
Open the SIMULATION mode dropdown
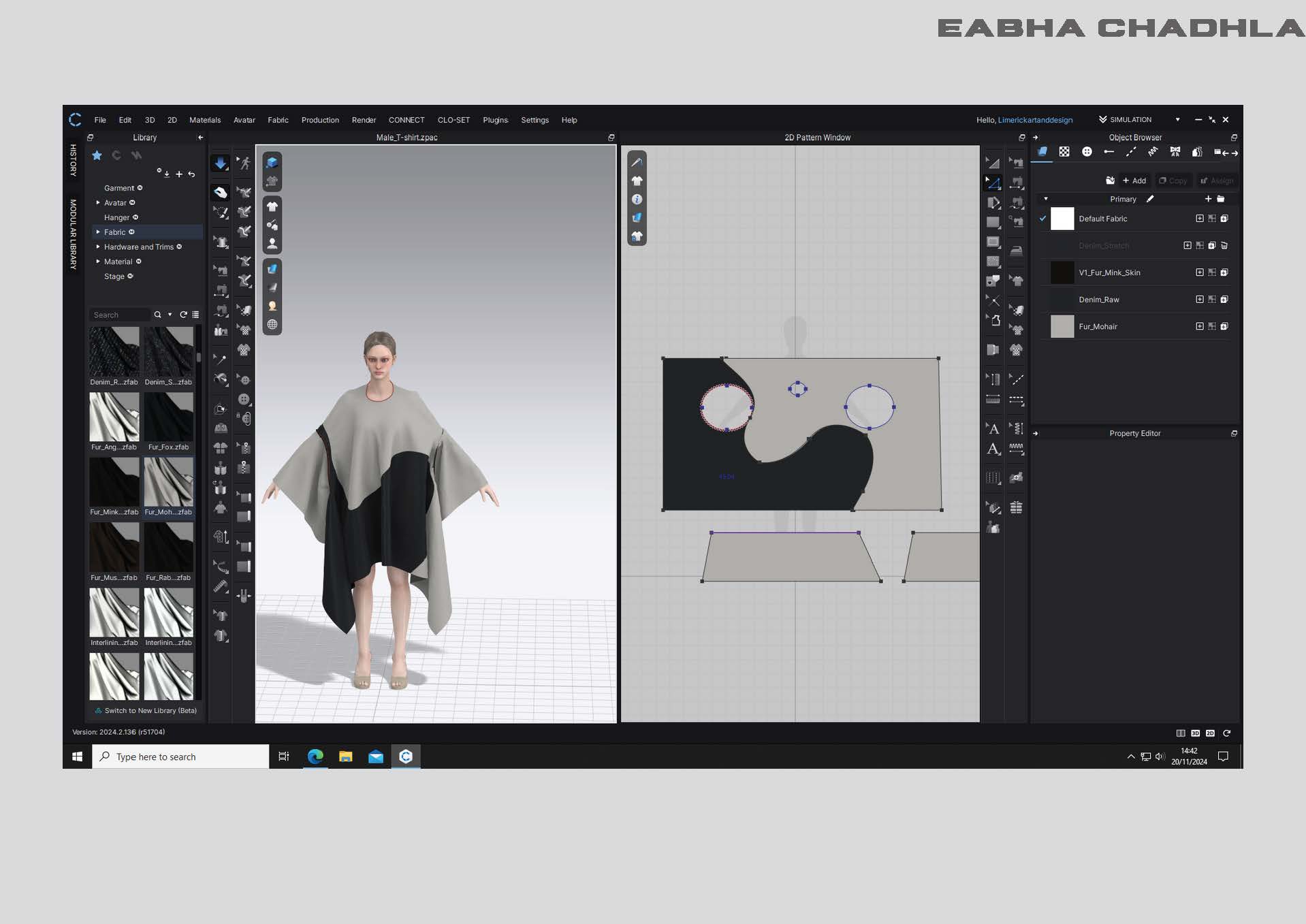click(1177, 120)
